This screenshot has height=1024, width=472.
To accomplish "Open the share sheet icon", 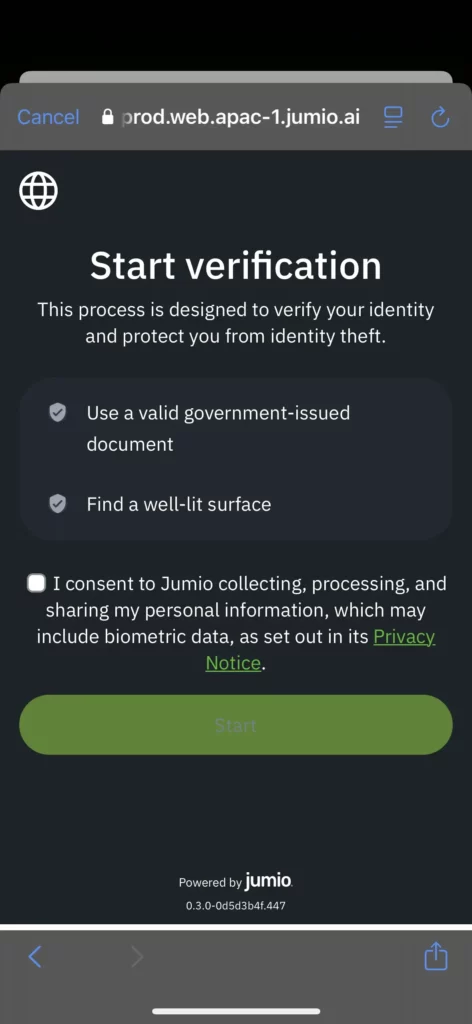I will pos(436,957).
